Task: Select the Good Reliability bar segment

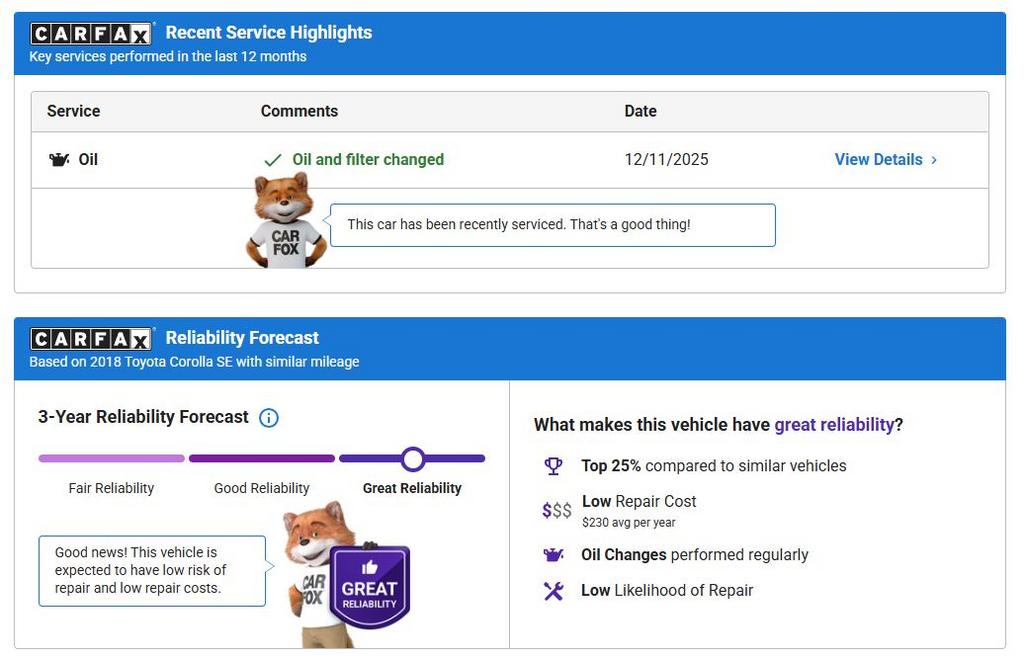Action: tap(261, 459)
